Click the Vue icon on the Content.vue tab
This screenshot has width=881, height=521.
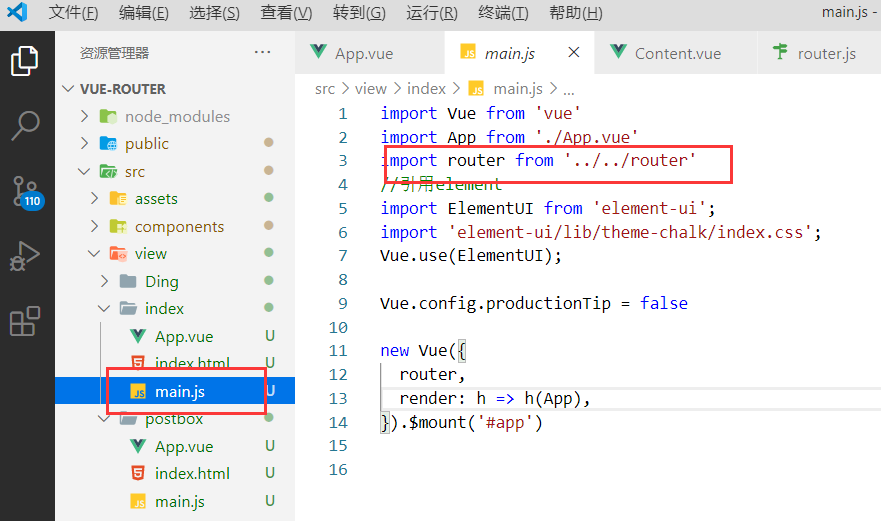pos(618,52)
